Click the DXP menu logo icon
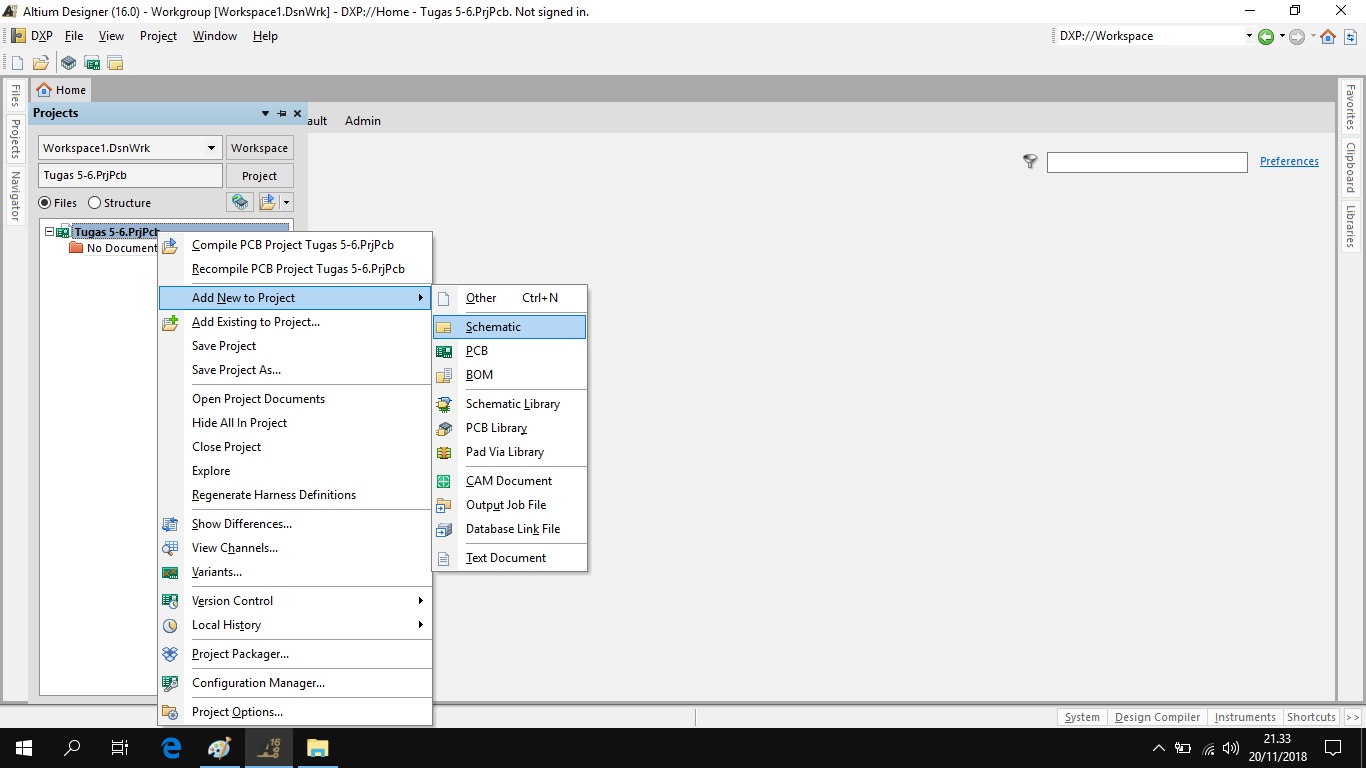The height and width of the screenshot is (768, 1366). tap(18, 36)
